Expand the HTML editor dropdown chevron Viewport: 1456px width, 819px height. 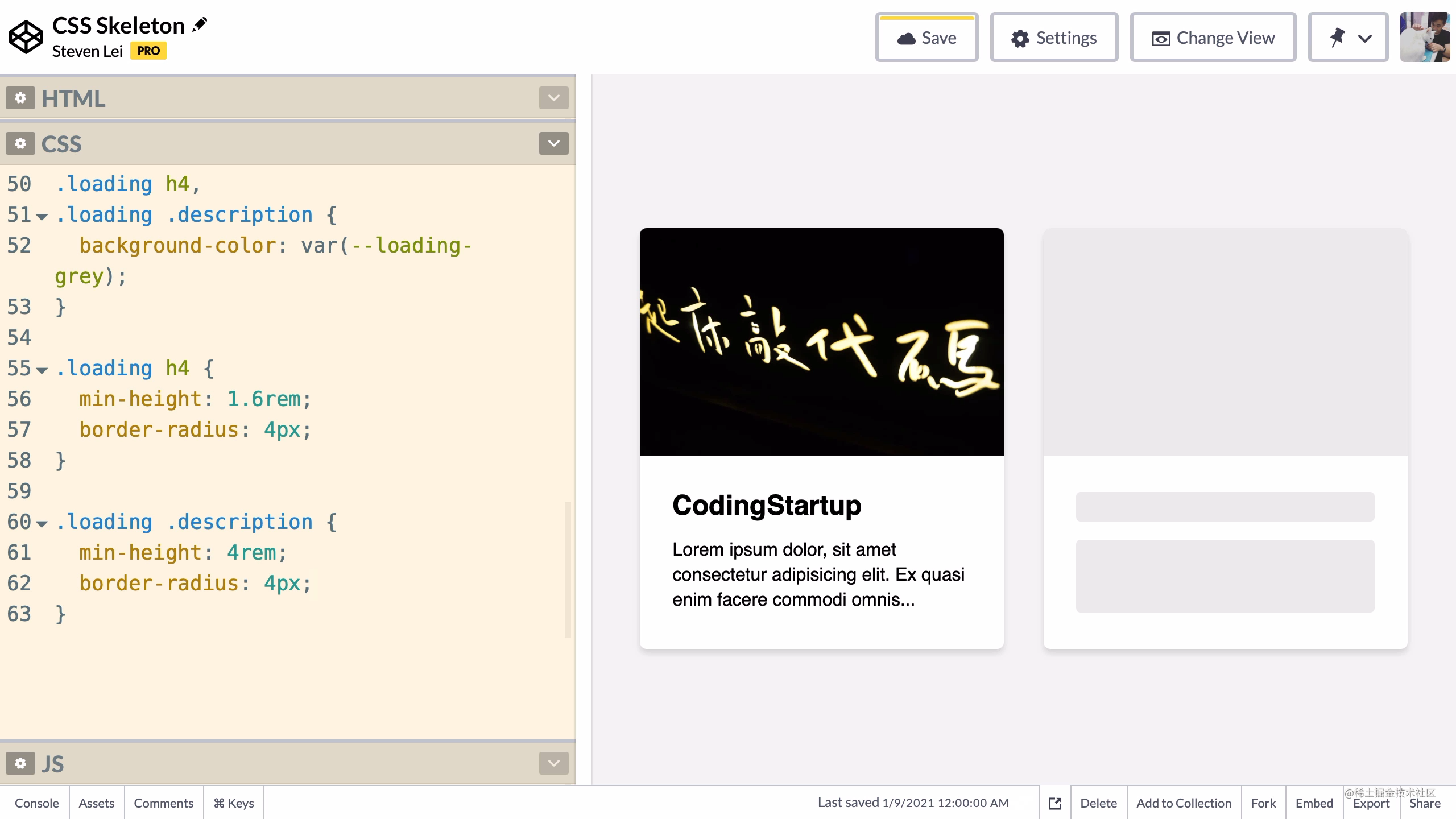click(x=553, y=98)
